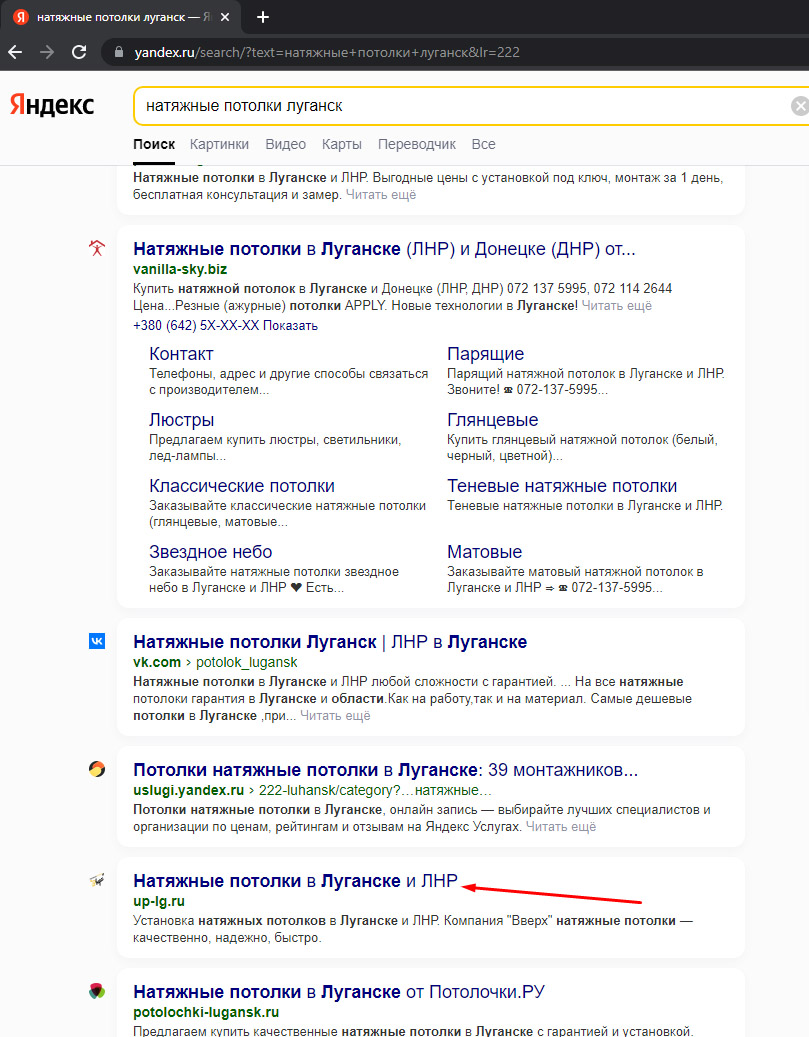Click the vanilla-sky.biz favicon
Image resolution: width=809 pixels, height=1037 pixels.
pyautogui.click(x=97, y=249)
